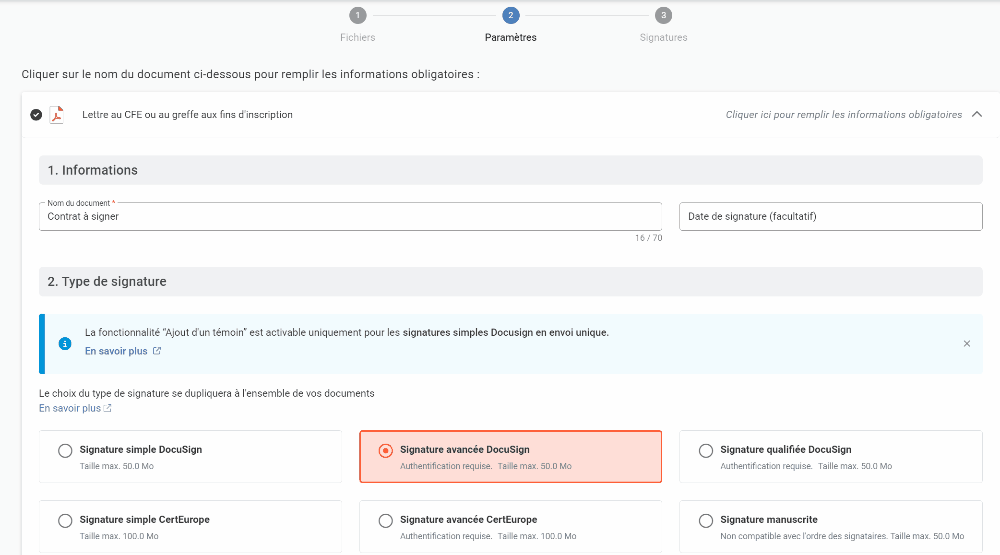Click the blue info icon in banner
1000x555 pixels.
[65, 344]
